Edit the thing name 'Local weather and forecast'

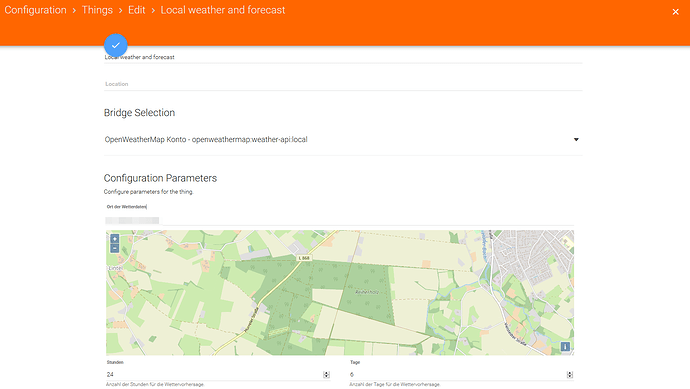point(343,57)
